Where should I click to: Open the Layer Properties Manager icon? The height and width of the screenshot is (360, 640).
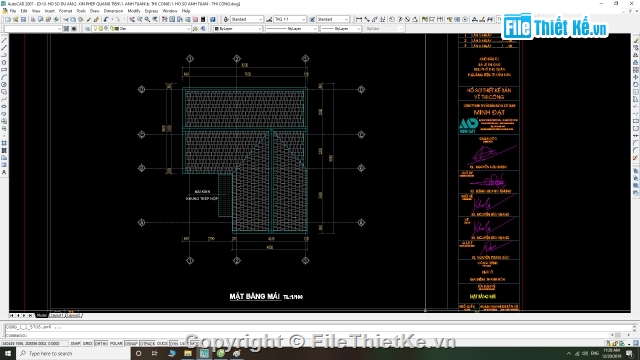coord(87,29)
